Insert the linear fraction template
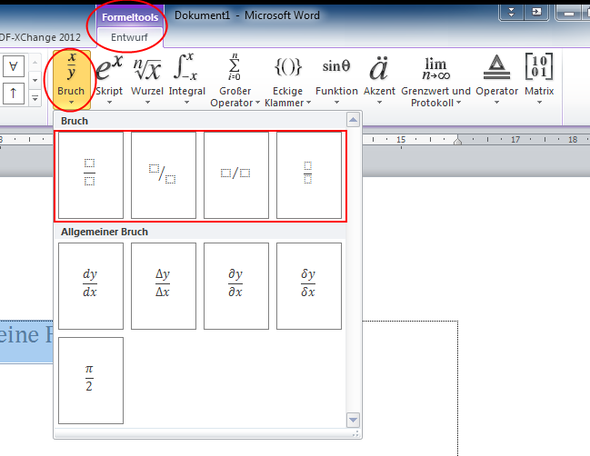 (236, 175)
